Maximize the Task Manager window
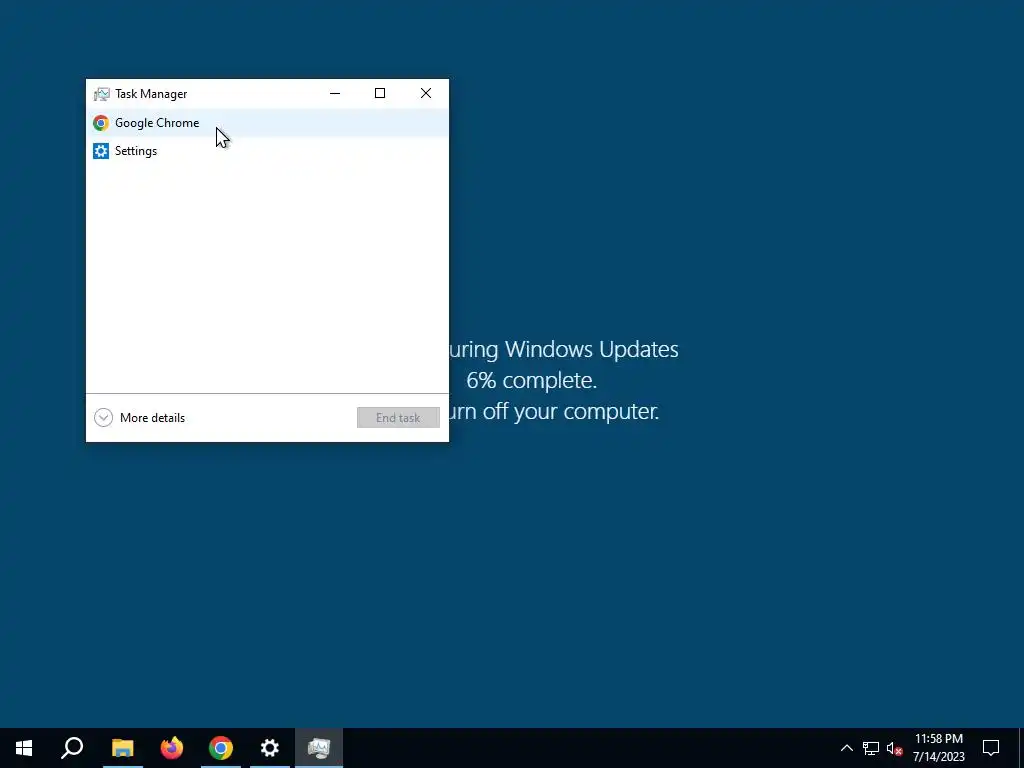Viewport: 1024px width, 768px height. tap(379, 93)
